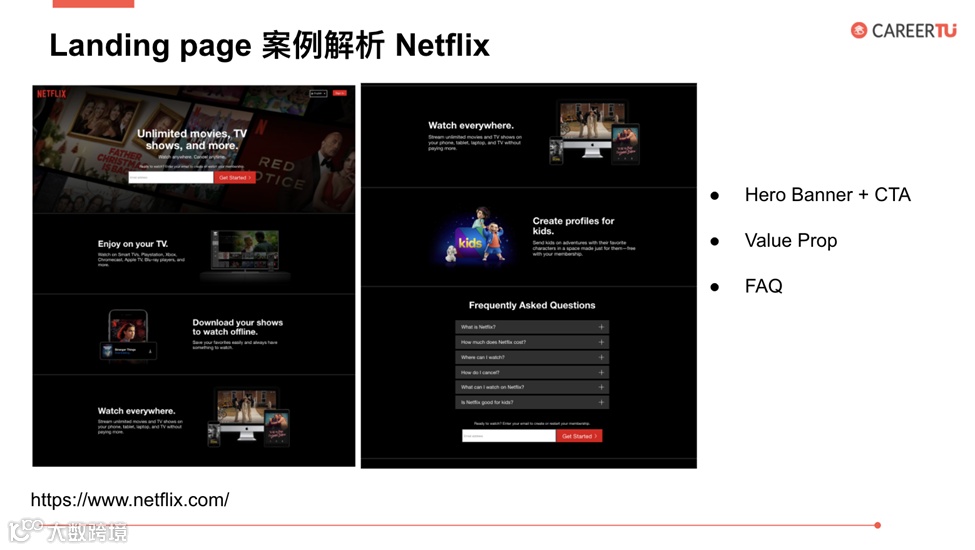Expand 'How much does Netflix cost?' question

point(532,342)
